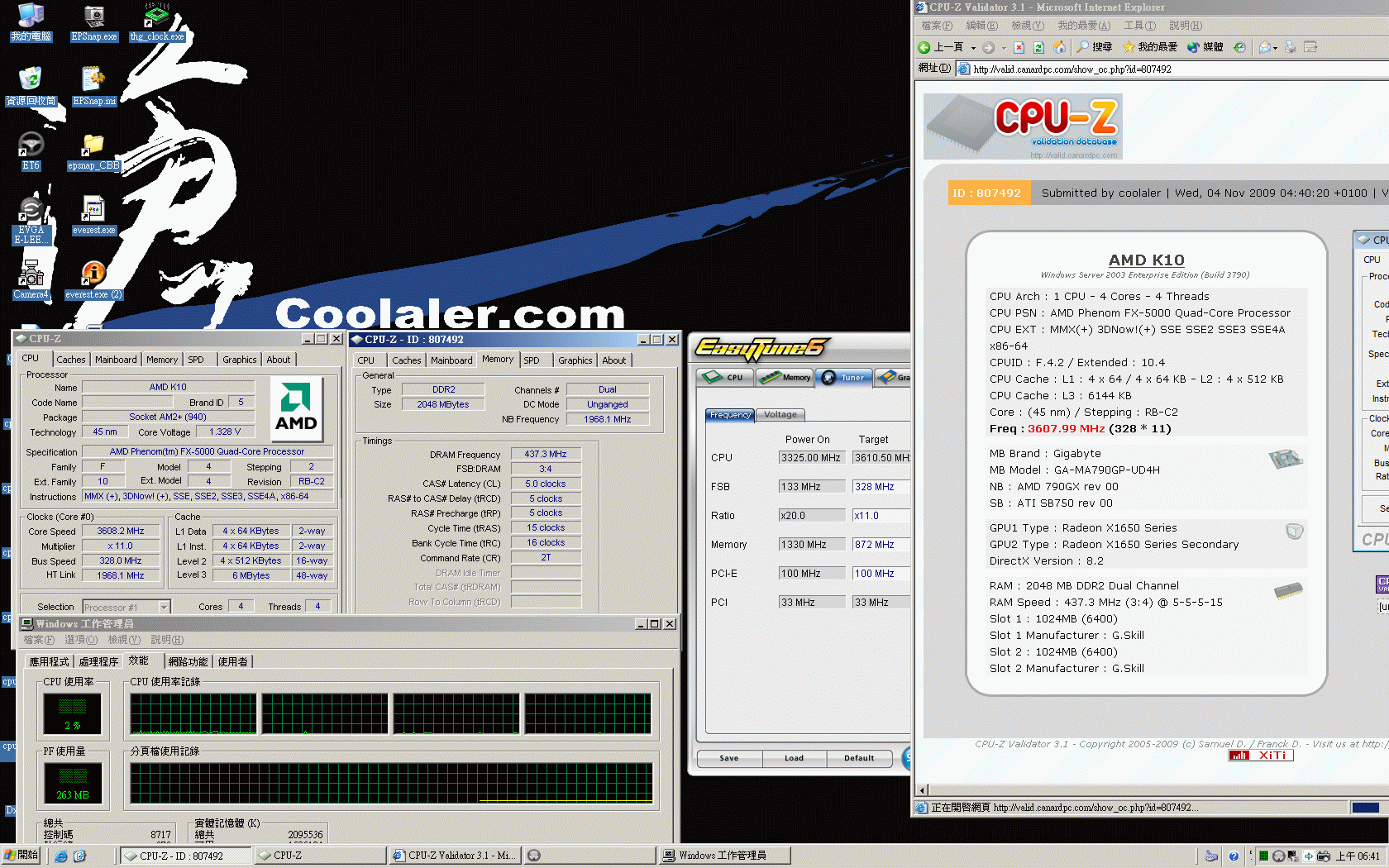
Task: Click the IE Print icon
Action: pyautogui.click(x=1290, y=47)
